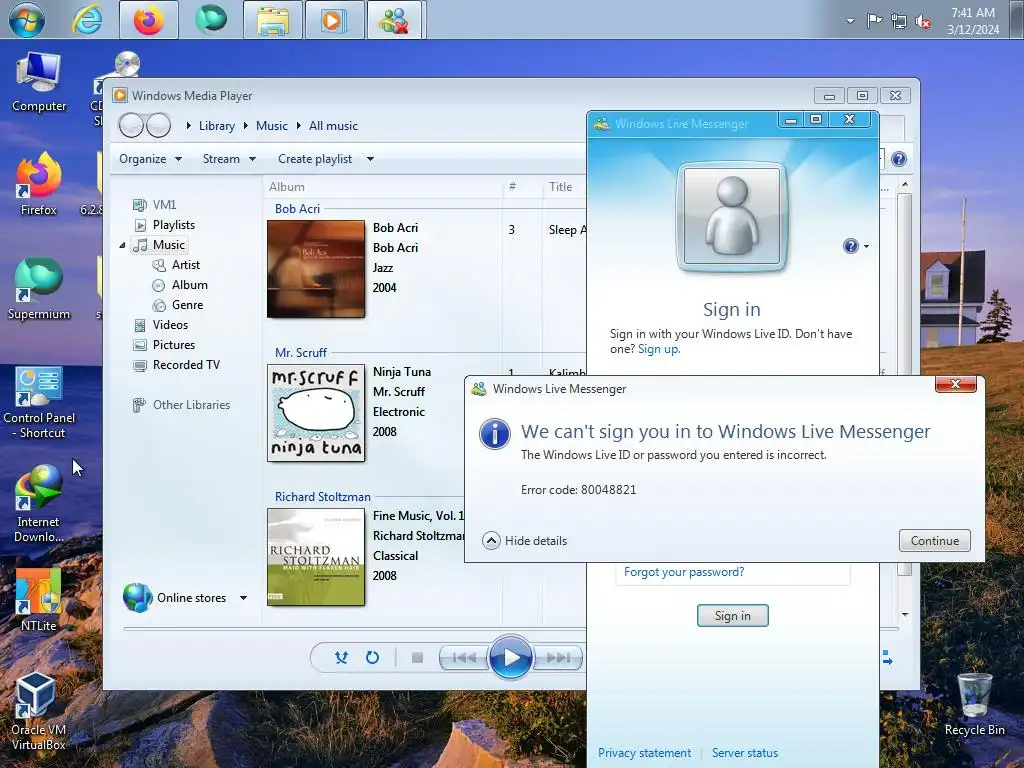
Task: Click the Media Player back arrow button
Action: (131, 125)
